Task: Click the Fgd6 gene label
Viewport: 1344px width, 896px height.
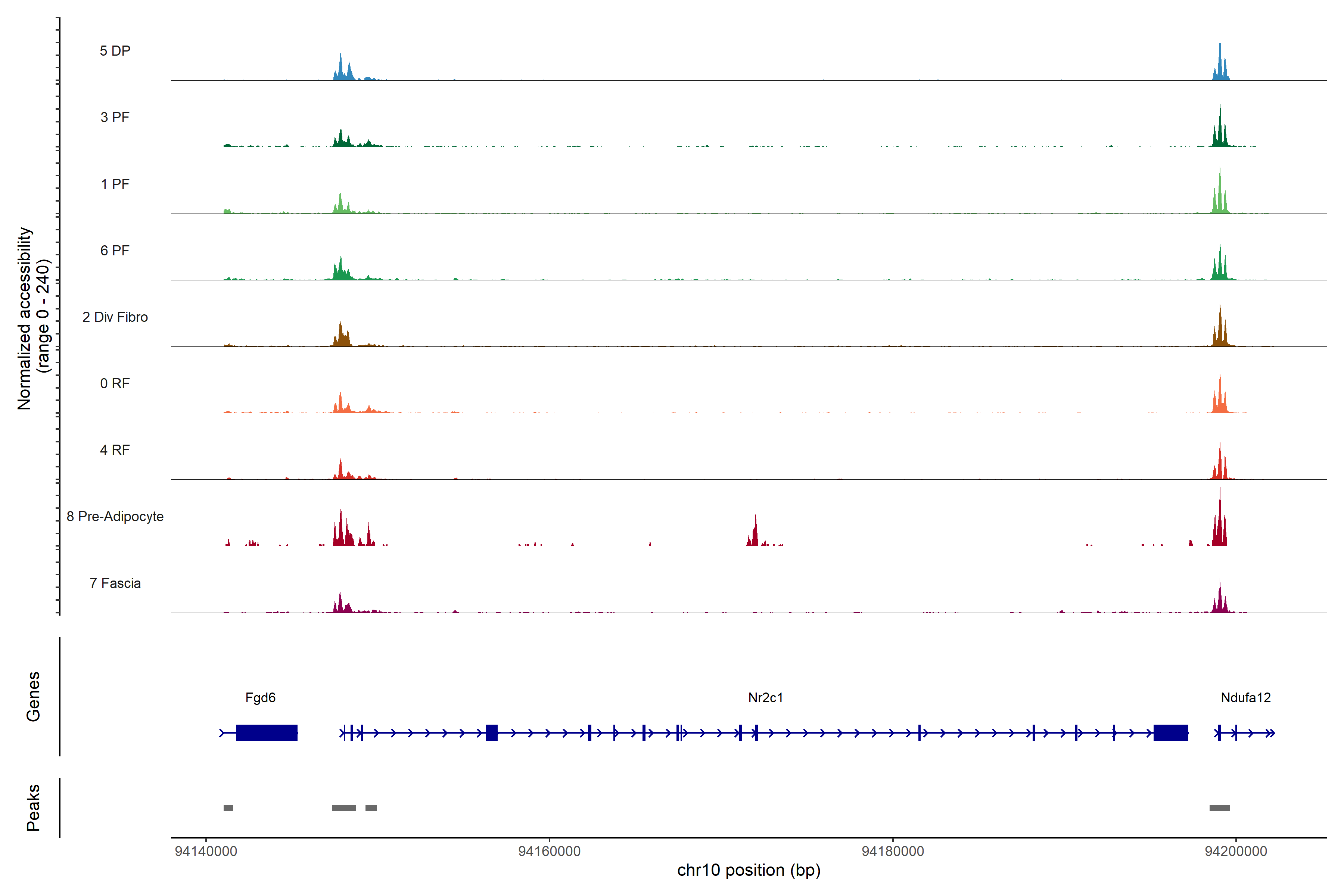Action: tap(260, 698)
